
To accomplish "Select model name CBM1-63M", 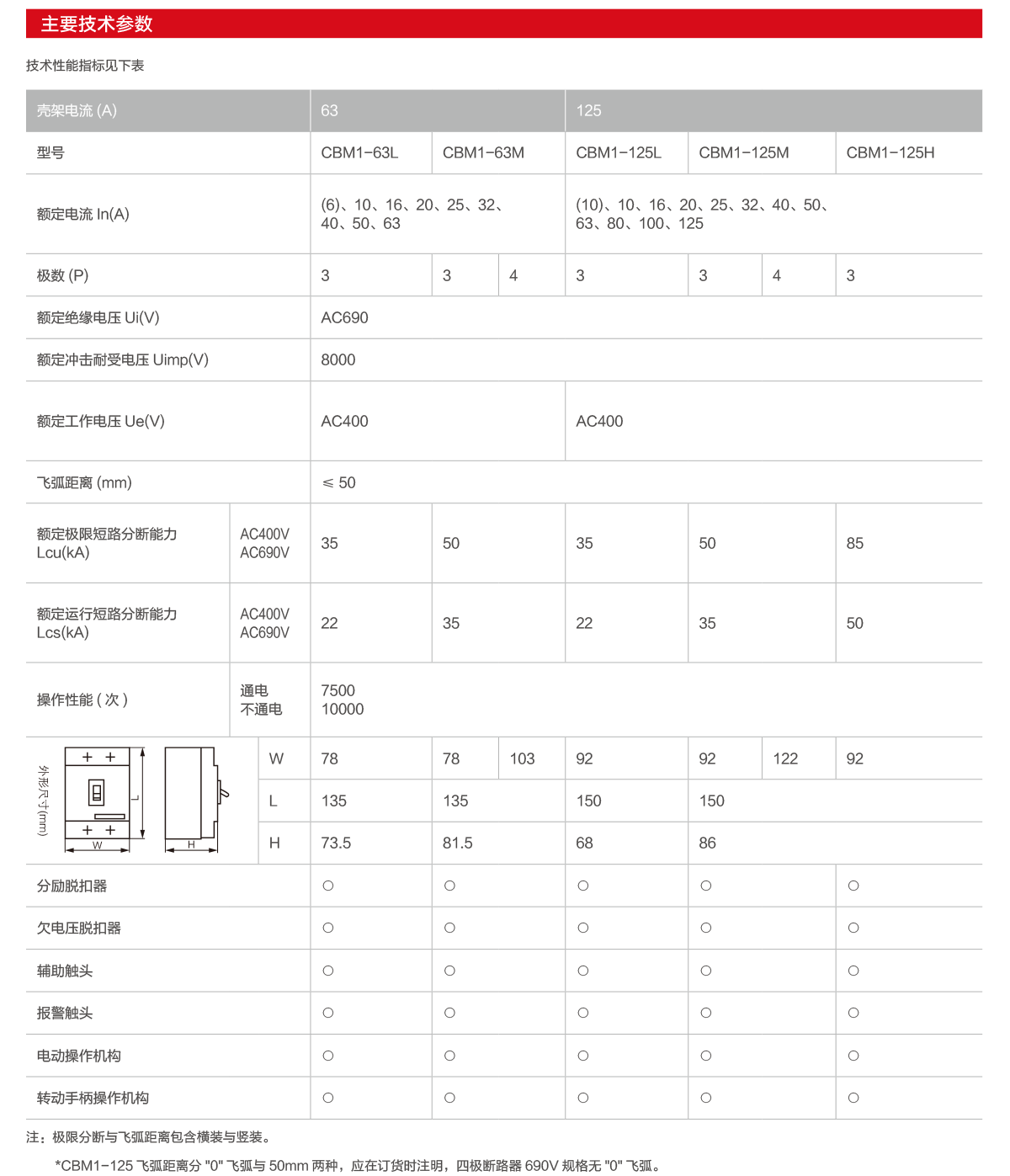I will 483,152.
